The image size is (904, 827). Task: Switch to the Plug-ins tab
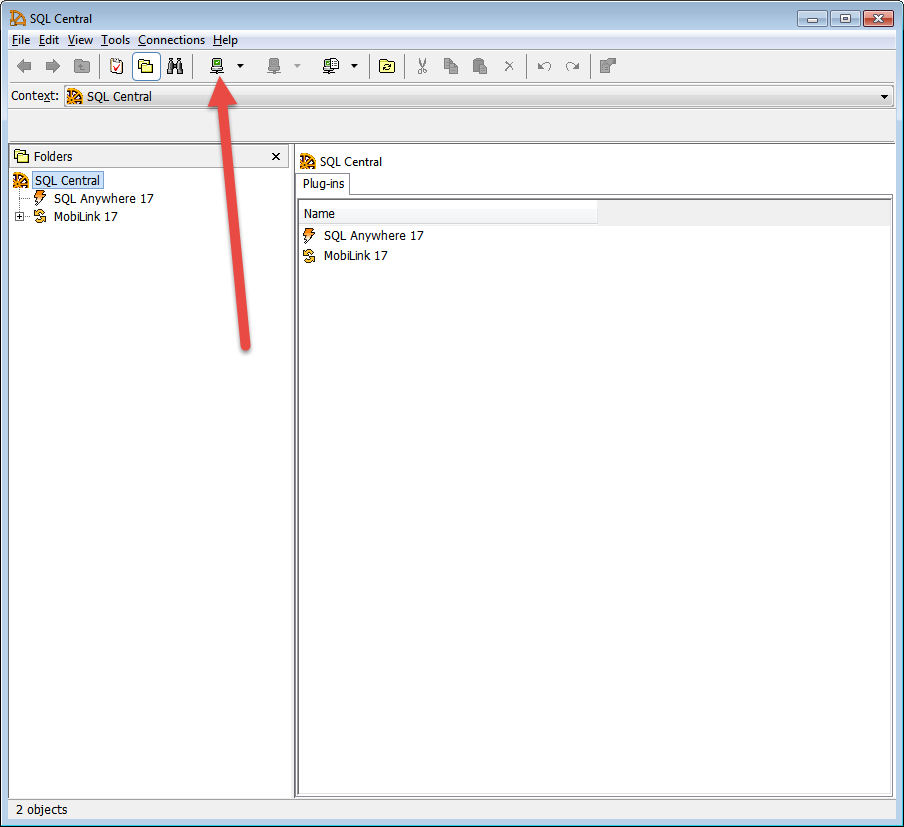pos(323,184)
